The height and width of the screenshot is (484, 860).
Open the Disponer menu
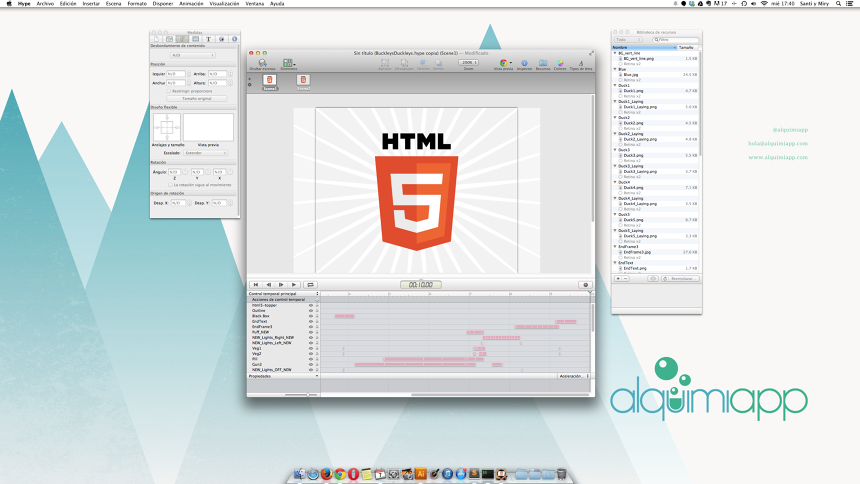tap(163, 4)
